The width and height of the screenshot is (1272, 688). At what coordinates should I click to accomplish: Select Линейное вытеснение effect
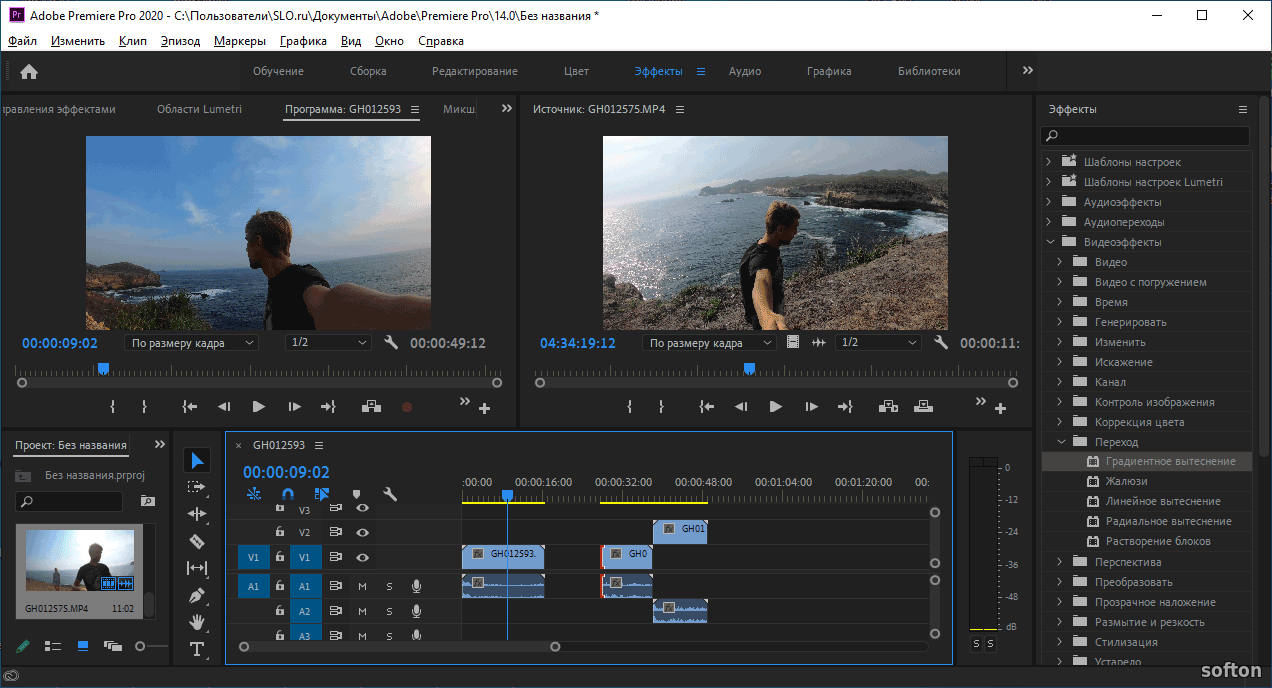(1162, 501)
